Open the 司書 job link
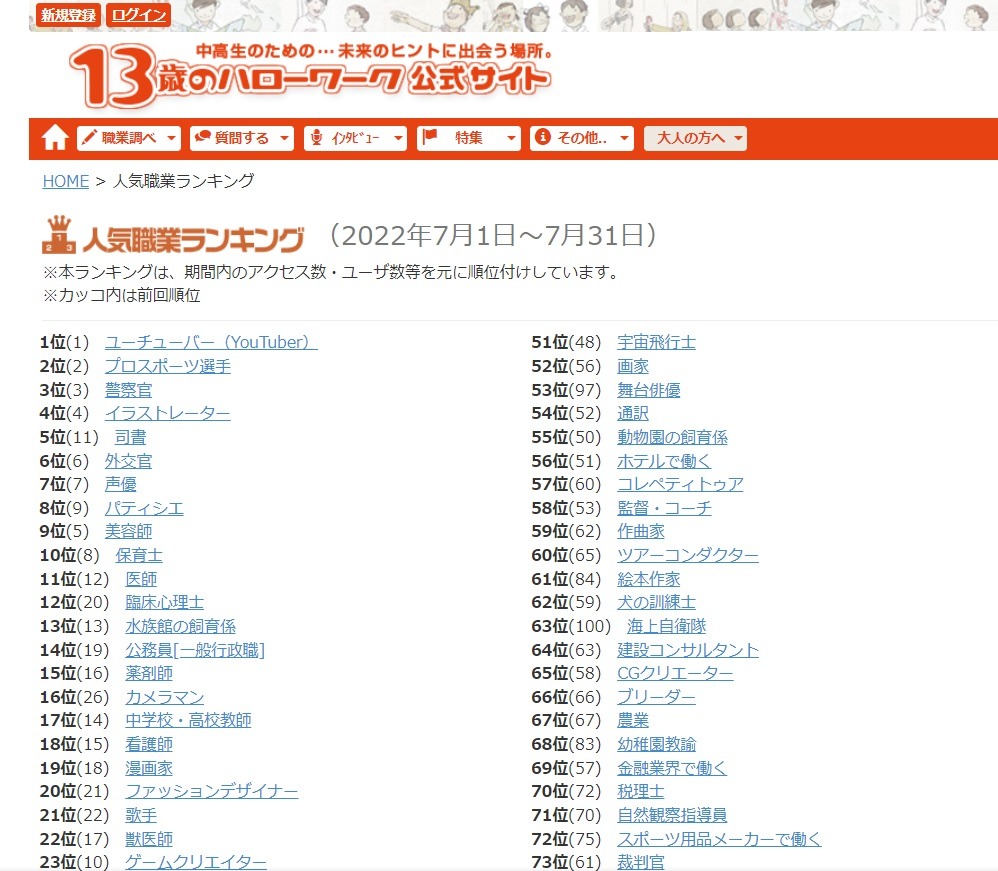The width and height of the screenshot is (998, 871). [130, 437]
